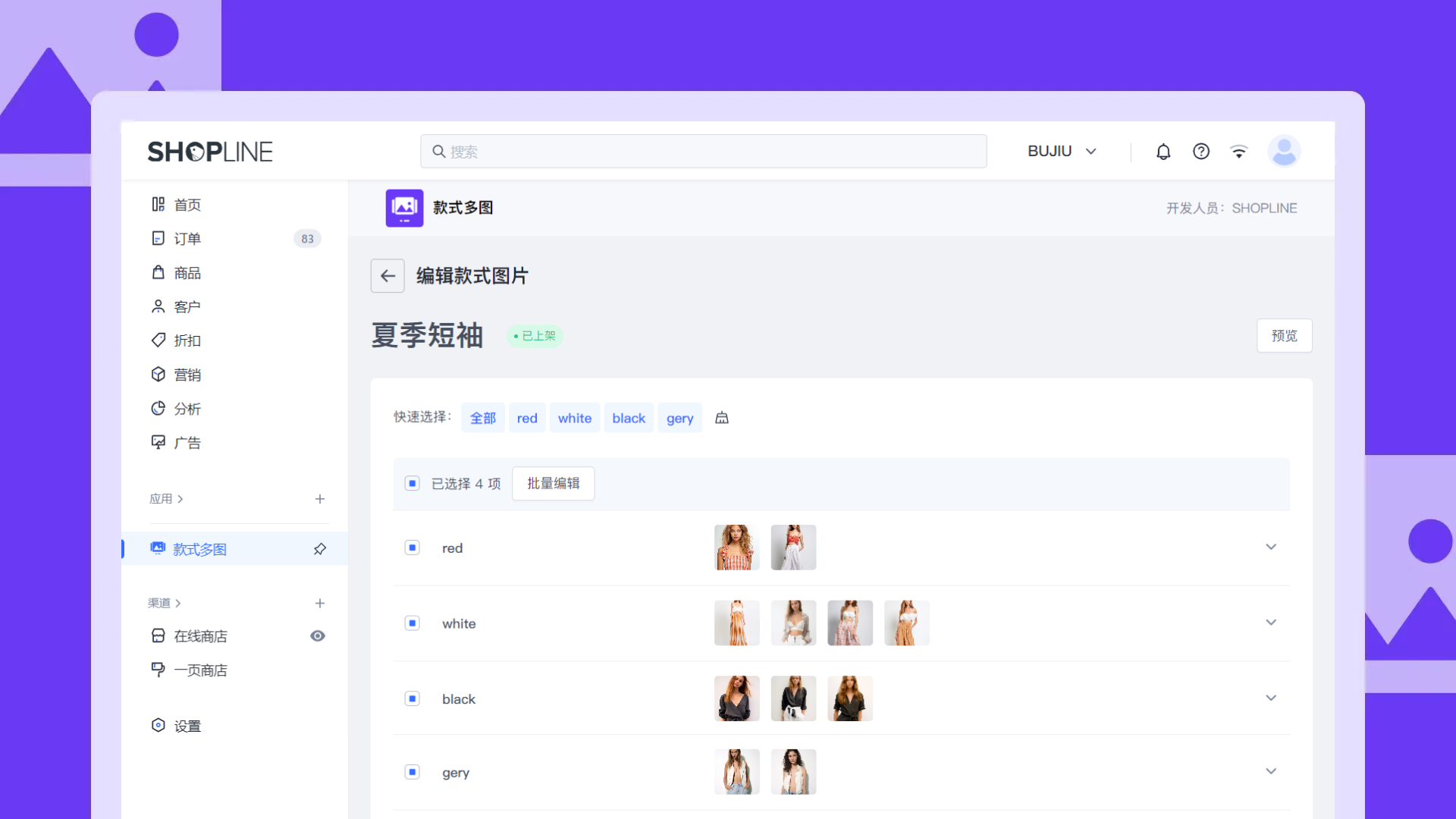Toggle the select-all checkbox beside 已选择 4 项
Image resolution: width=1456 pixels, height=819 pixels.
point(413,484)
